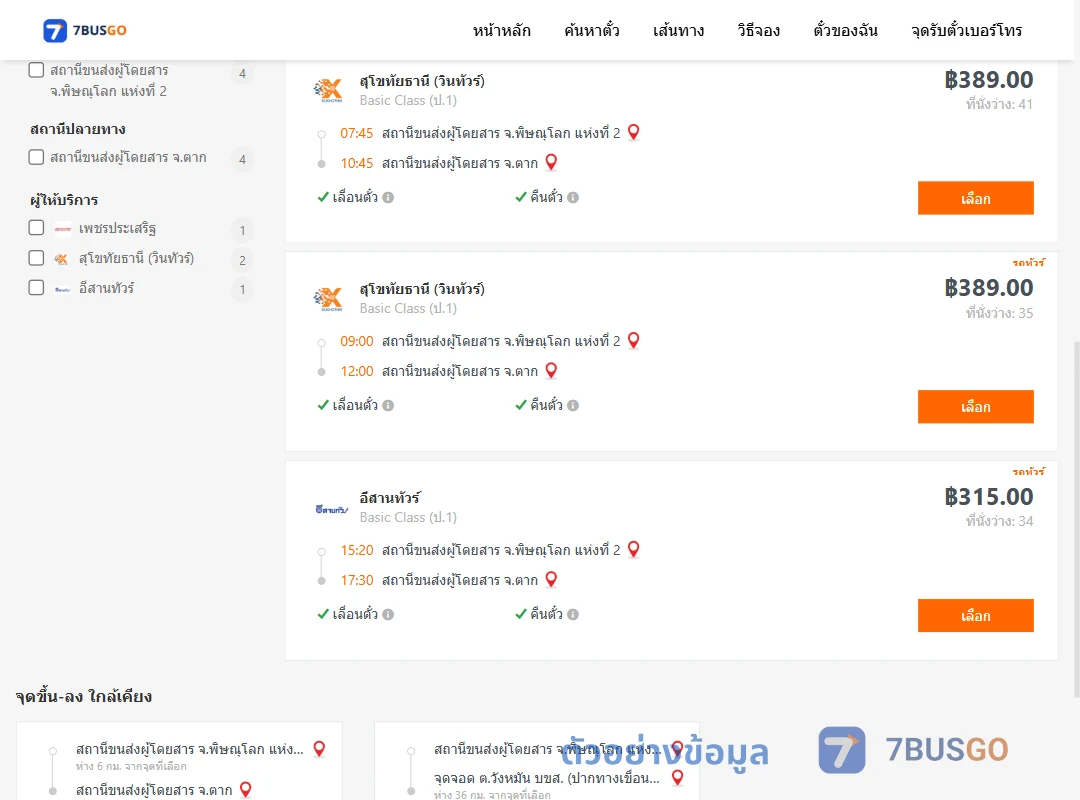This screenshot has height=800, width=1080.
Task: Open the 7BUSGO logo home link
Action: coord(85,30)
